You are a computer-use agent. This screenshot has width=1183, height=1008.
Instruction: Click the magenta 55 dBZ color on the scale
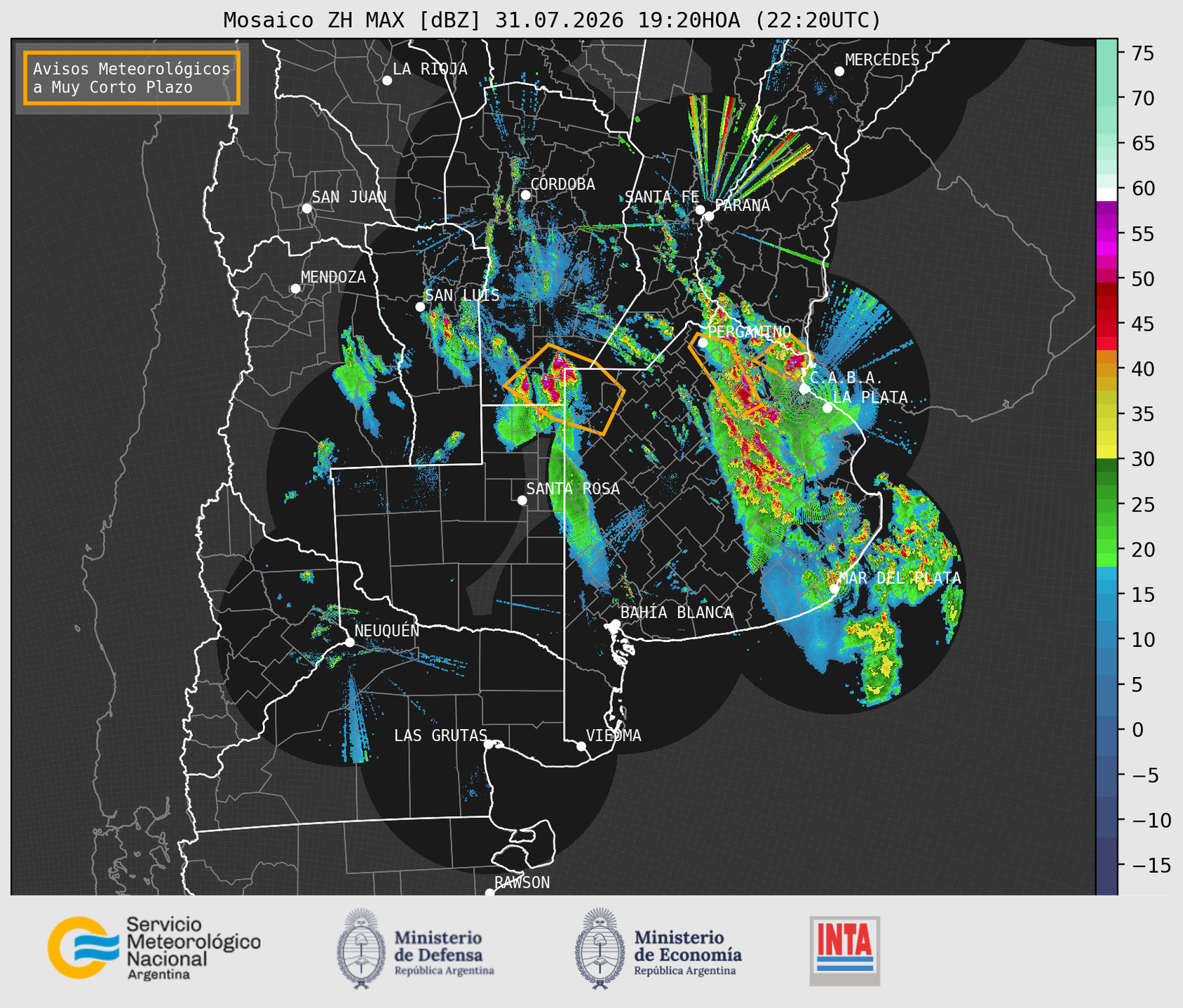pos(1107,234)
